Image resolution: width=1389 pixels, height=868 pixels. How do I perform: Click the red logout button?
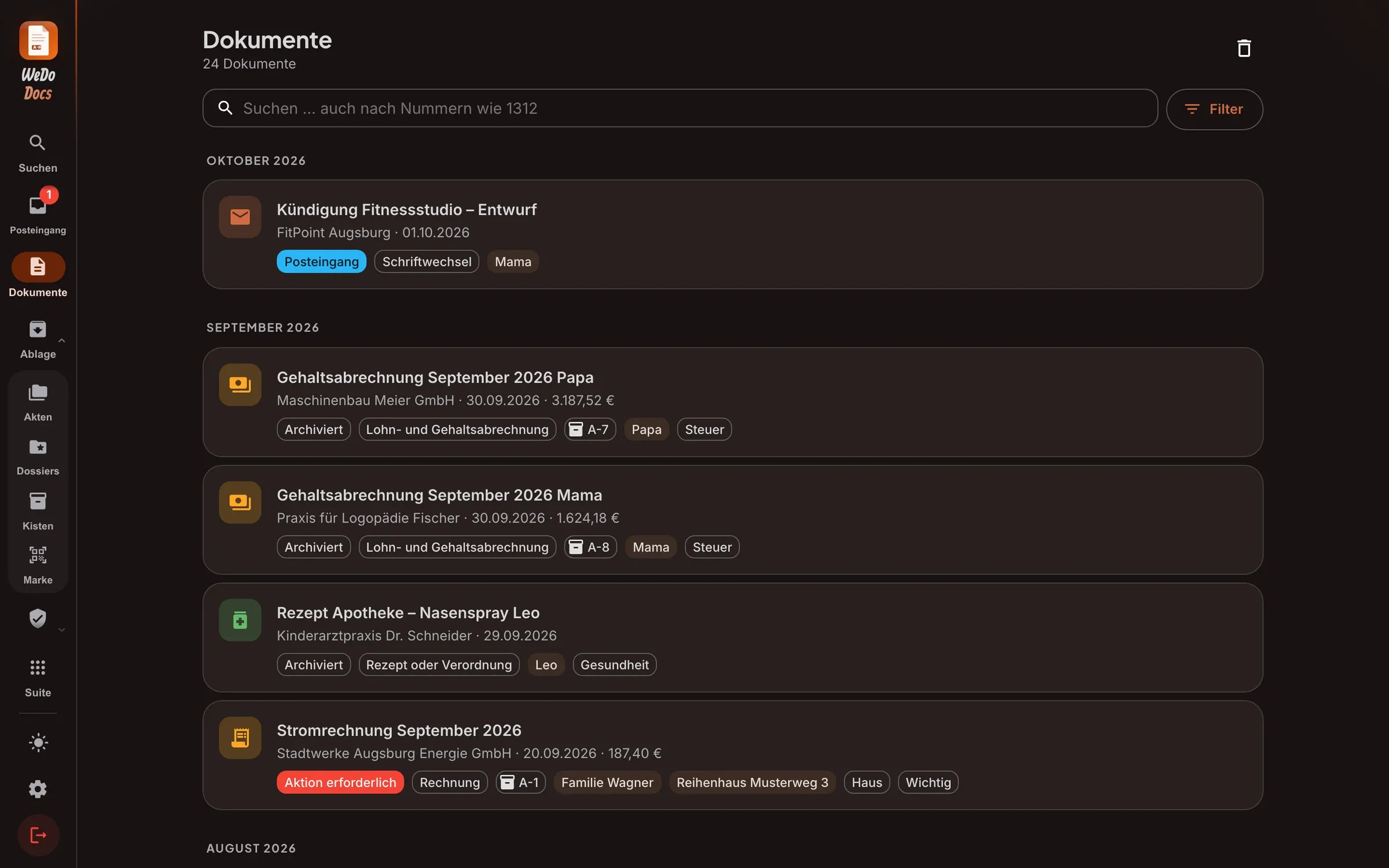38,835
